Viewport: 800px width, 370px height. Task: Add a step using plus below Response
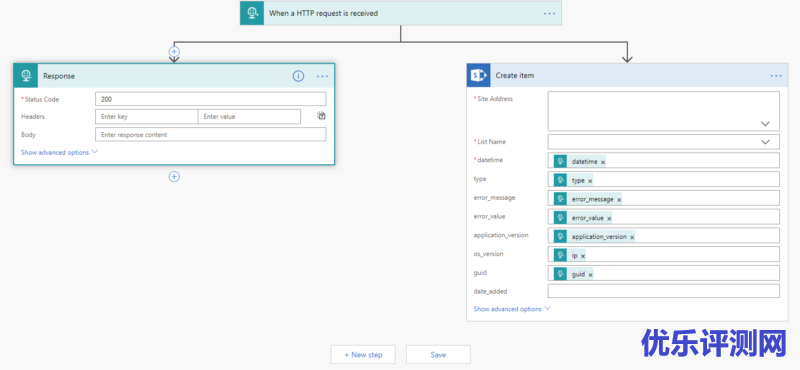click(x=174, y=177)
